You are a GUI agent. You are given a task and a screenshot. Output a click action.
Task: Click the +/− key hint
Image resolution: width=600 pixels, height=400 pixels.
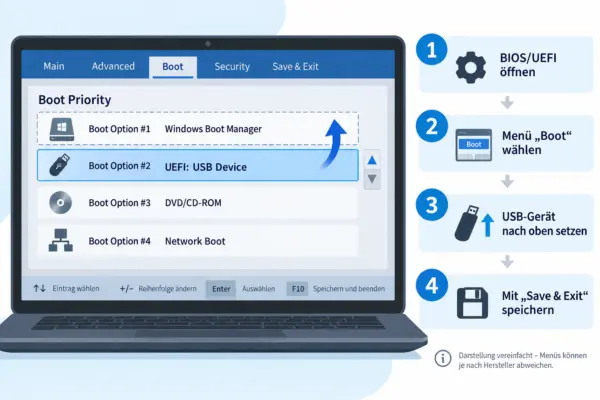coord(126,289)
